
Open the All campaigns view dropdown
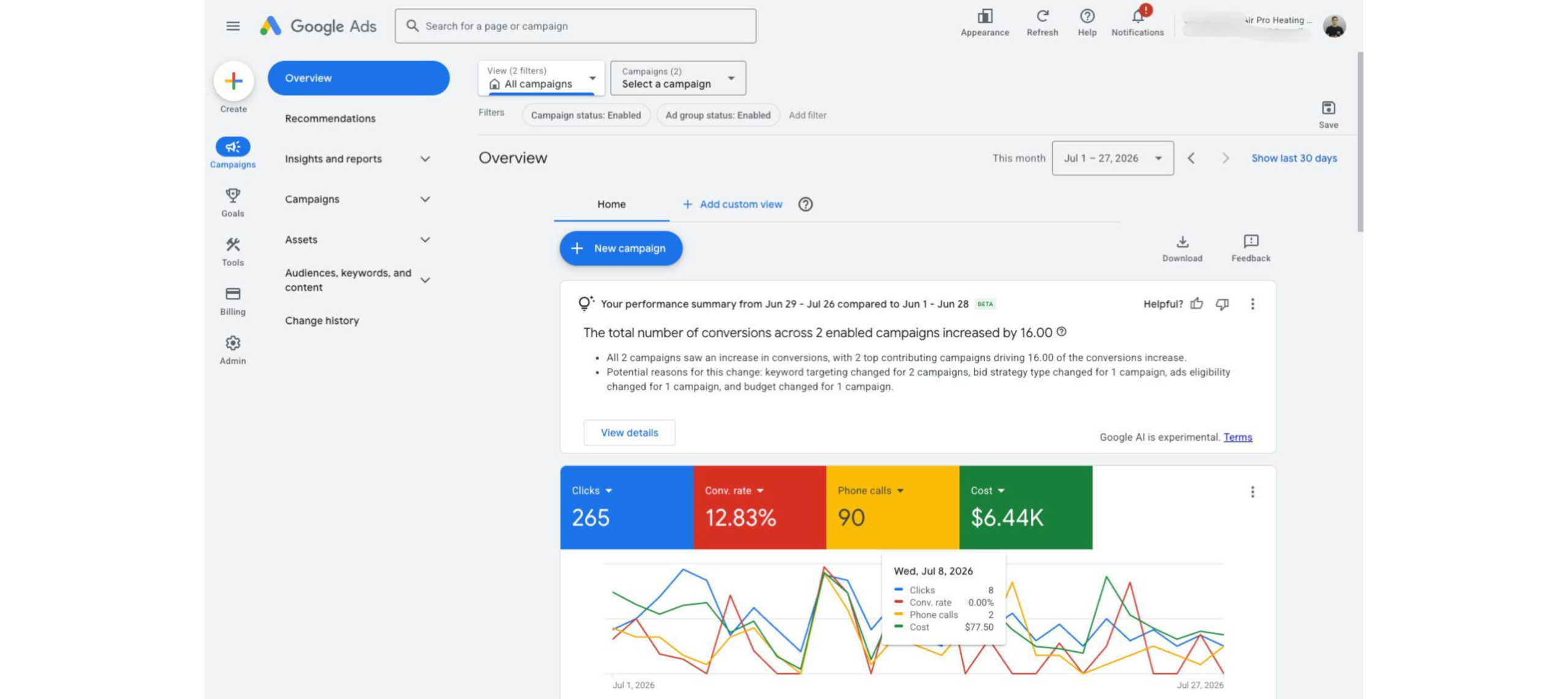(541, 78)
